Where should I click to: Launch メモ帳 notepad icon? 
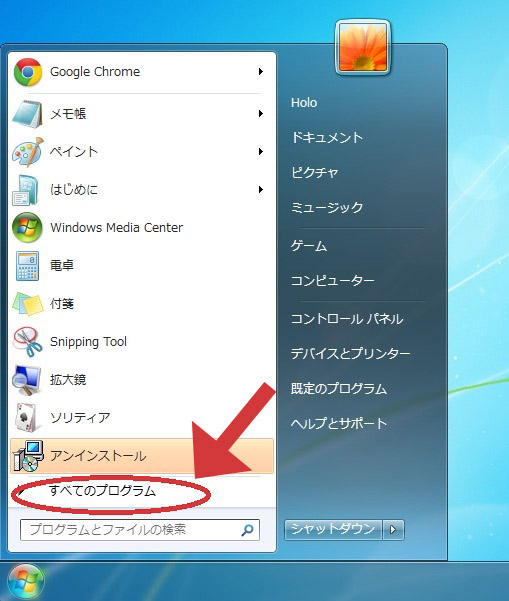[x=27, y=114]
